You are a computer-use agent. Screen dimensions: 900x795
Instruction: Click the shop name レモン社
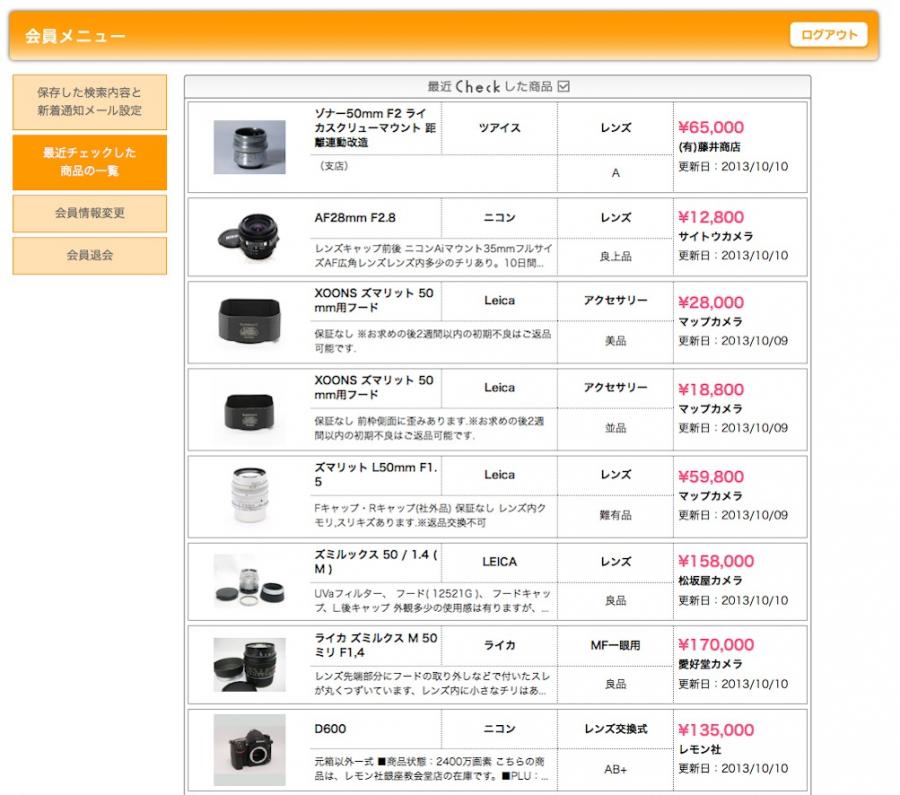[x=699, y=749]
